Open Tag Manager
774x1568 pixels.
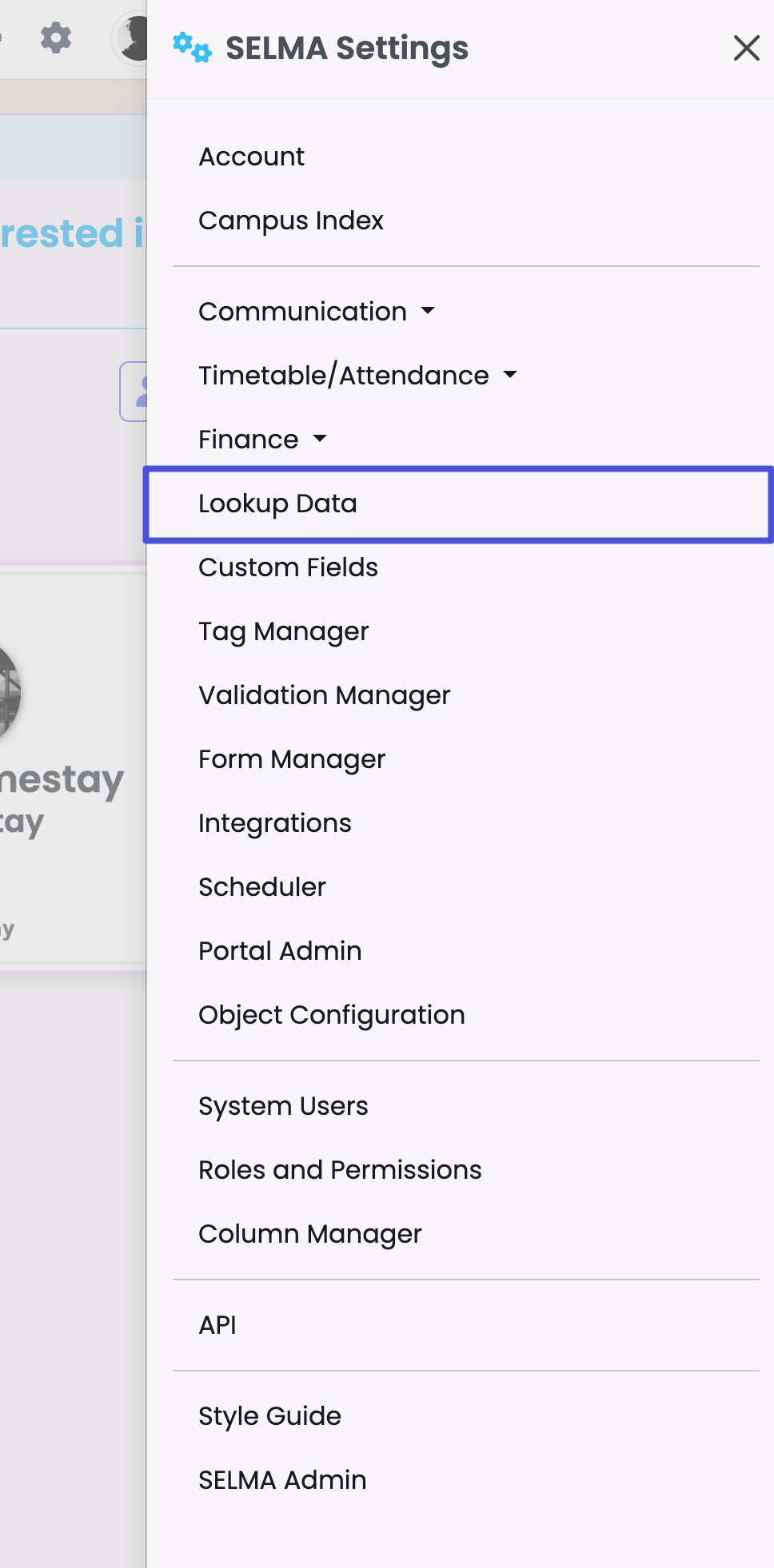(283, 631)
